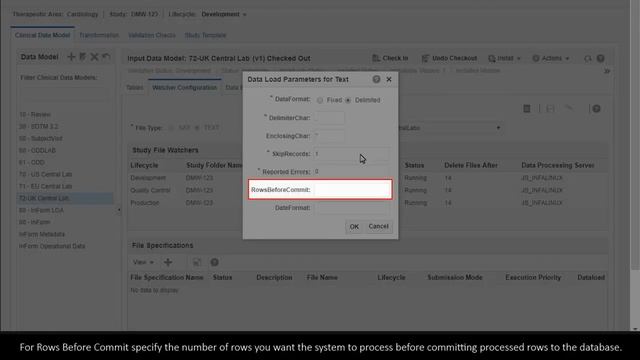Click the save icon in the watcher toolbar
Image resolution: width=640 pixels, height=360 pixels.
click(x=550, y=109)
